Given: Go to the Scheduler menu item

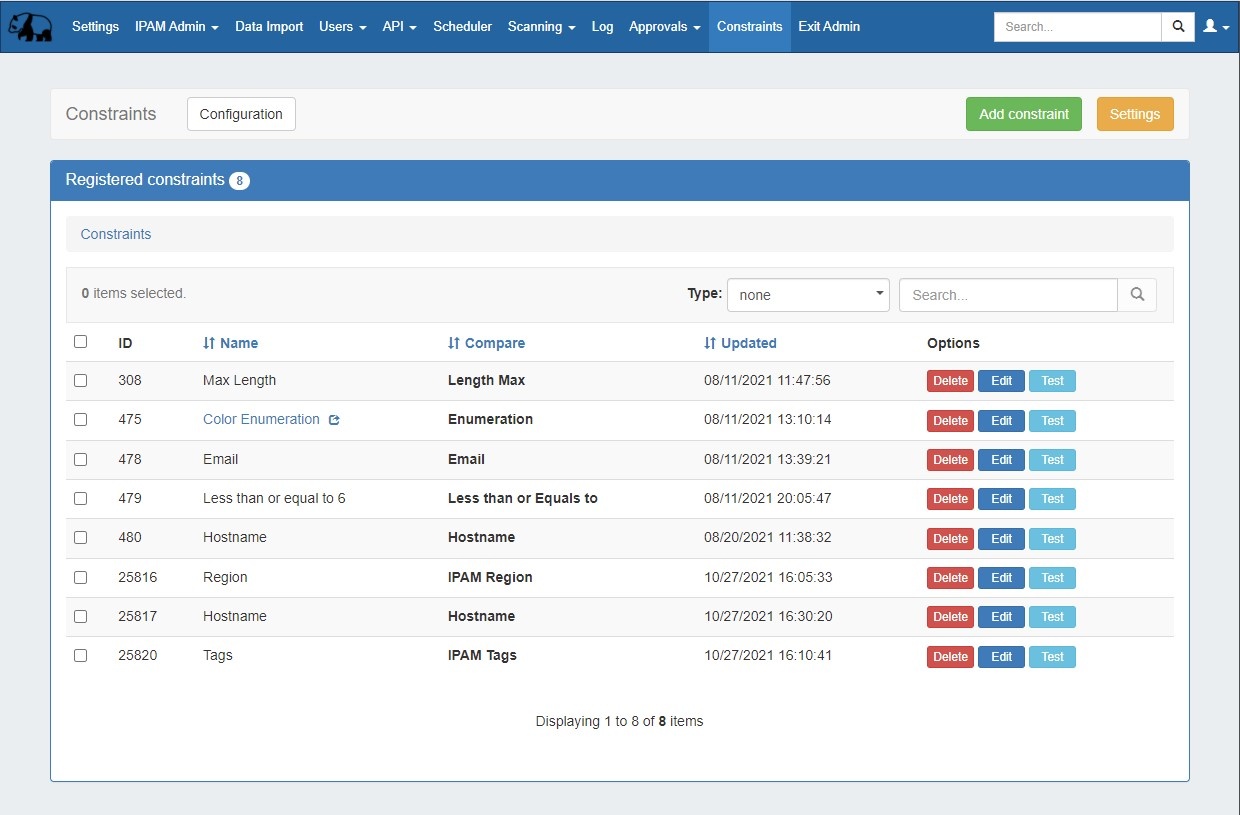Looking at the screenshot, I should (462, 27).
